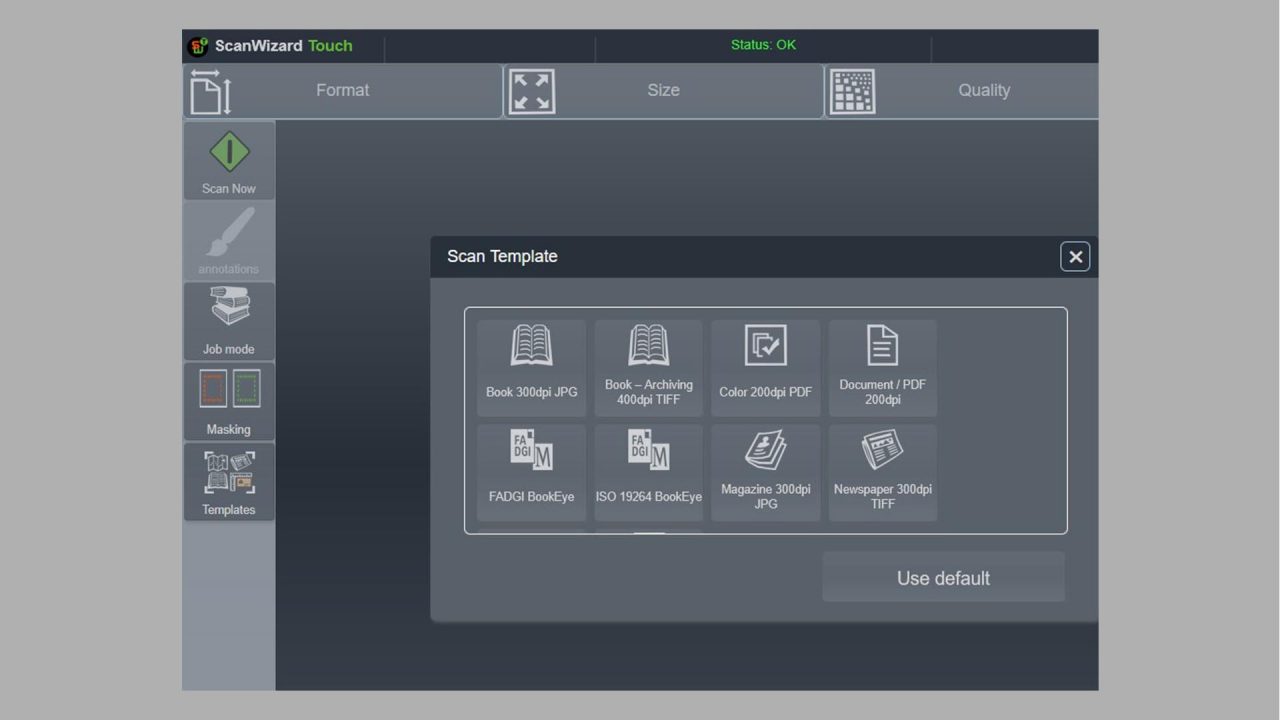This screenshot has height=720, width=1280.
Task: Switch to the Size tab
Action: [663, 90]
